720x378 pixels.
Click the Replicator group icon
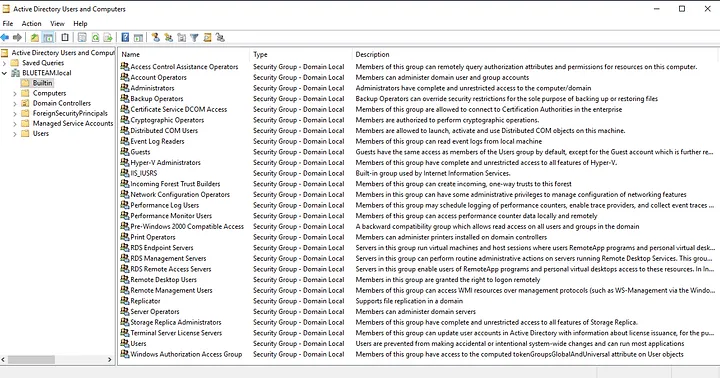[124, 300]
